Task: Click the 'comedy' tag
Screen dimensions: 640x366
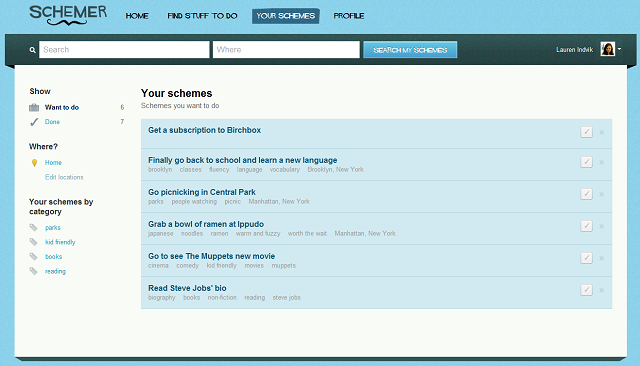Action: point(187,265)
